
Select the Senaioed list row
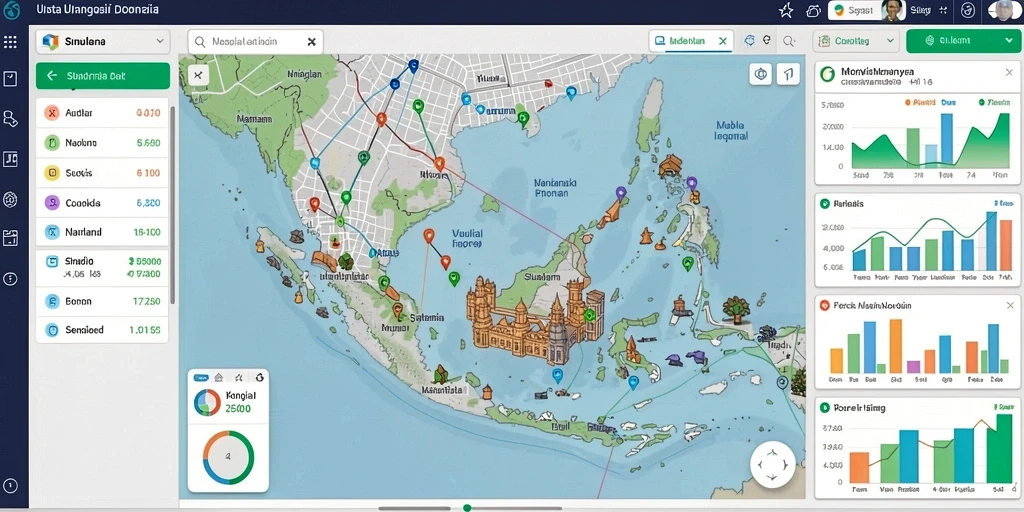103,330
